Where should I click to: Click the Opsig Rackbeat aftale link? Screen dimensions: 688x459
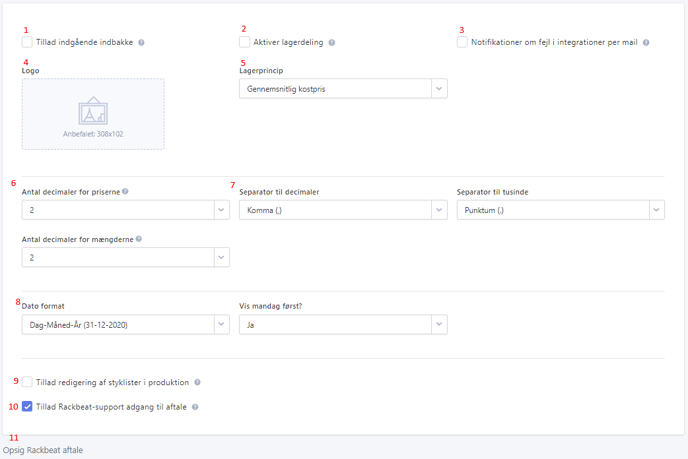click(x=43, y=450)
